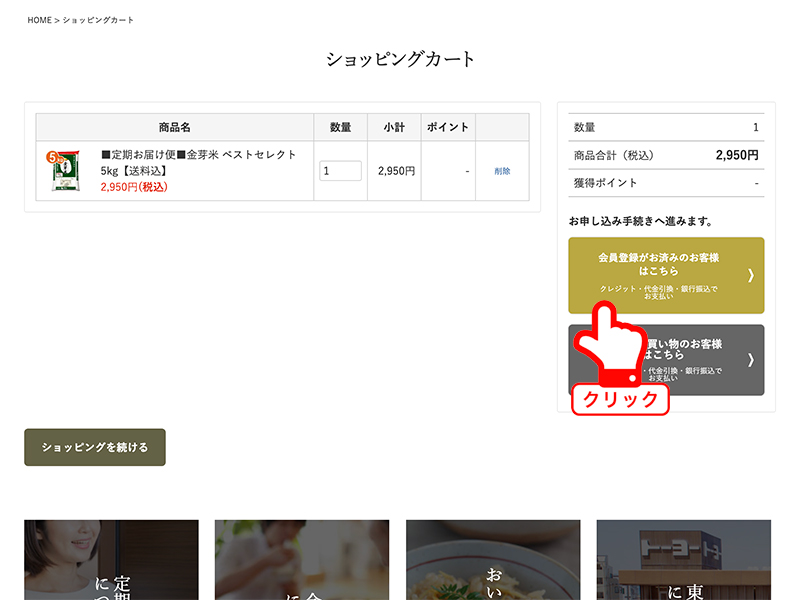This screenshot has height=600, width=800.
Task: Click the chevron arrow on the gray guest button
Action: click(750, 359)
